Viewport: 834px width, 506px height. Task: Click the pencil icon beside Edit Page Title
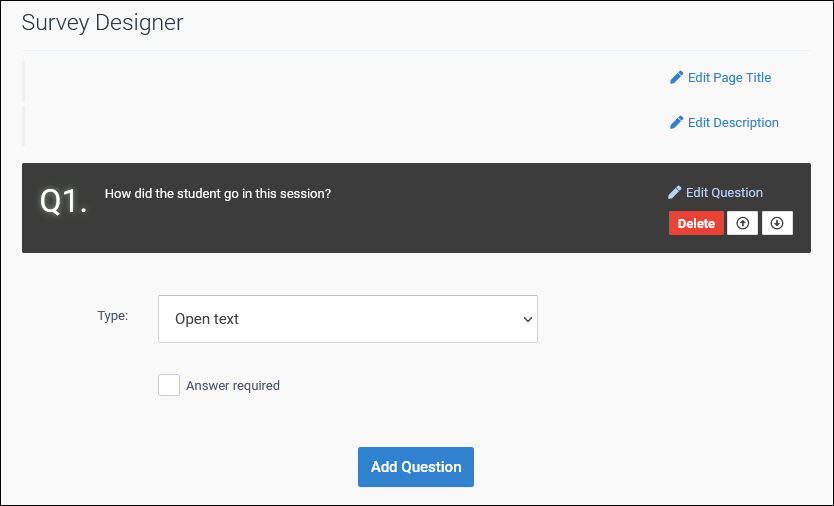(677, 77)
